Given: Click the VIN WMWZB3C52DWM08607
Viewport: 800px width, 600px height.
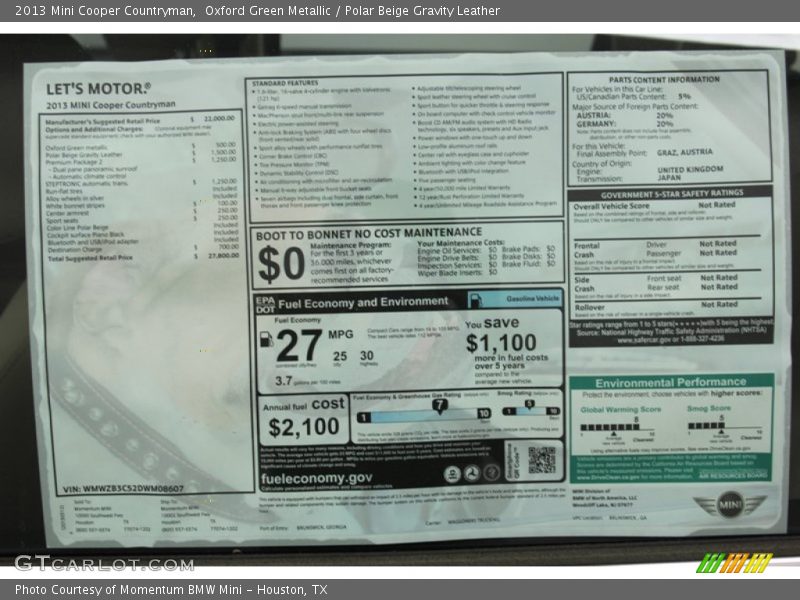Looking at the screenshot, I should click(x=123, y=489).
